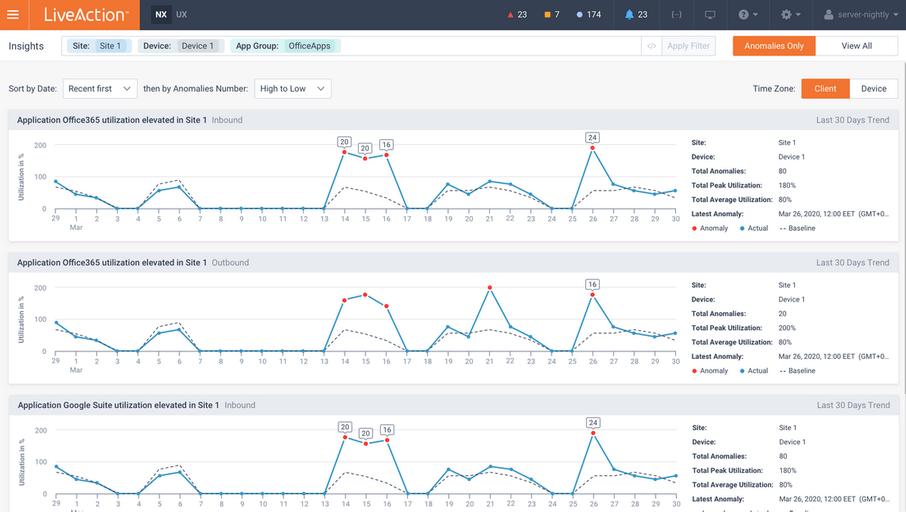Viewport: 906px width, 512px height.
Task: Click Last 30 Days Trend in Office365 Outbound card
Action: pos(852,262)
